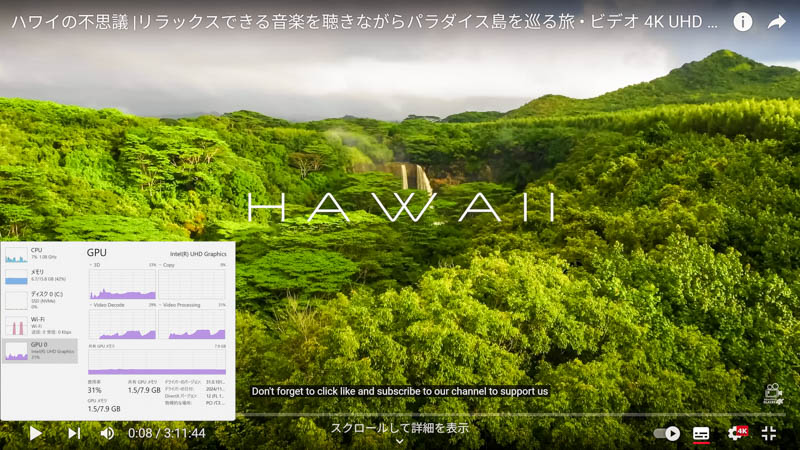Skip to the next video
The image size is (800, 450).
click(74, 433)
